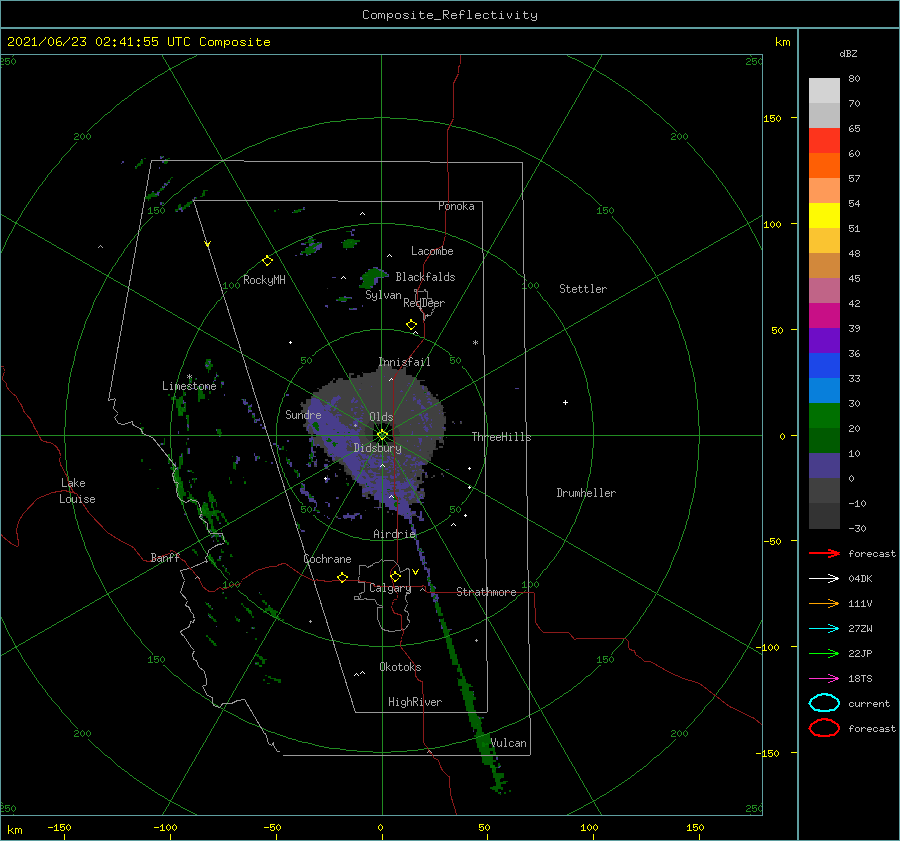Click the yellow radar site marker near Olds
900x841 pixels.
[382, 435]
